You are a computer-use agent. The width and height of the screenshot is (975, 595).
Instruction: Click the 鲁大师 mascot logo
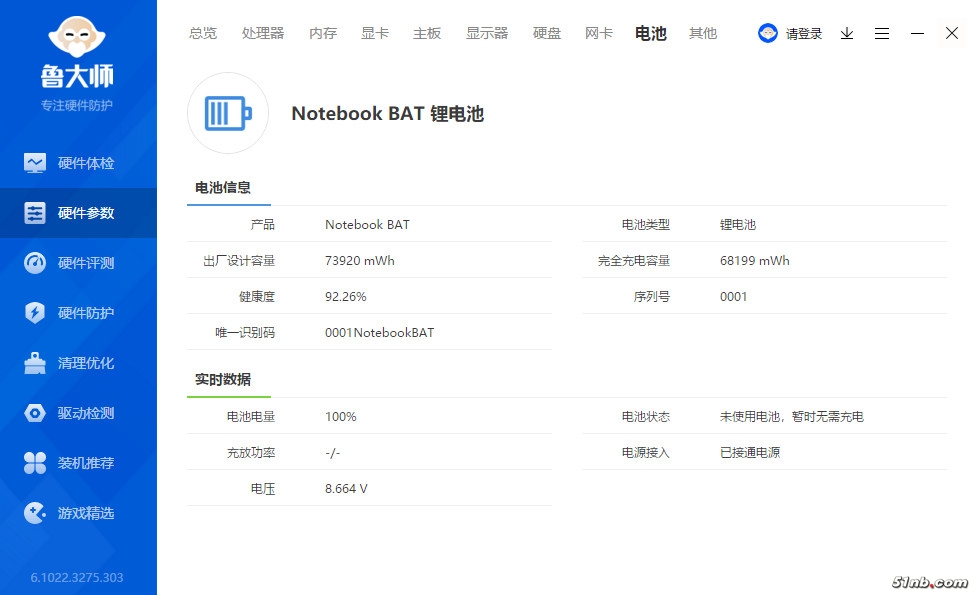click(78, 40)
